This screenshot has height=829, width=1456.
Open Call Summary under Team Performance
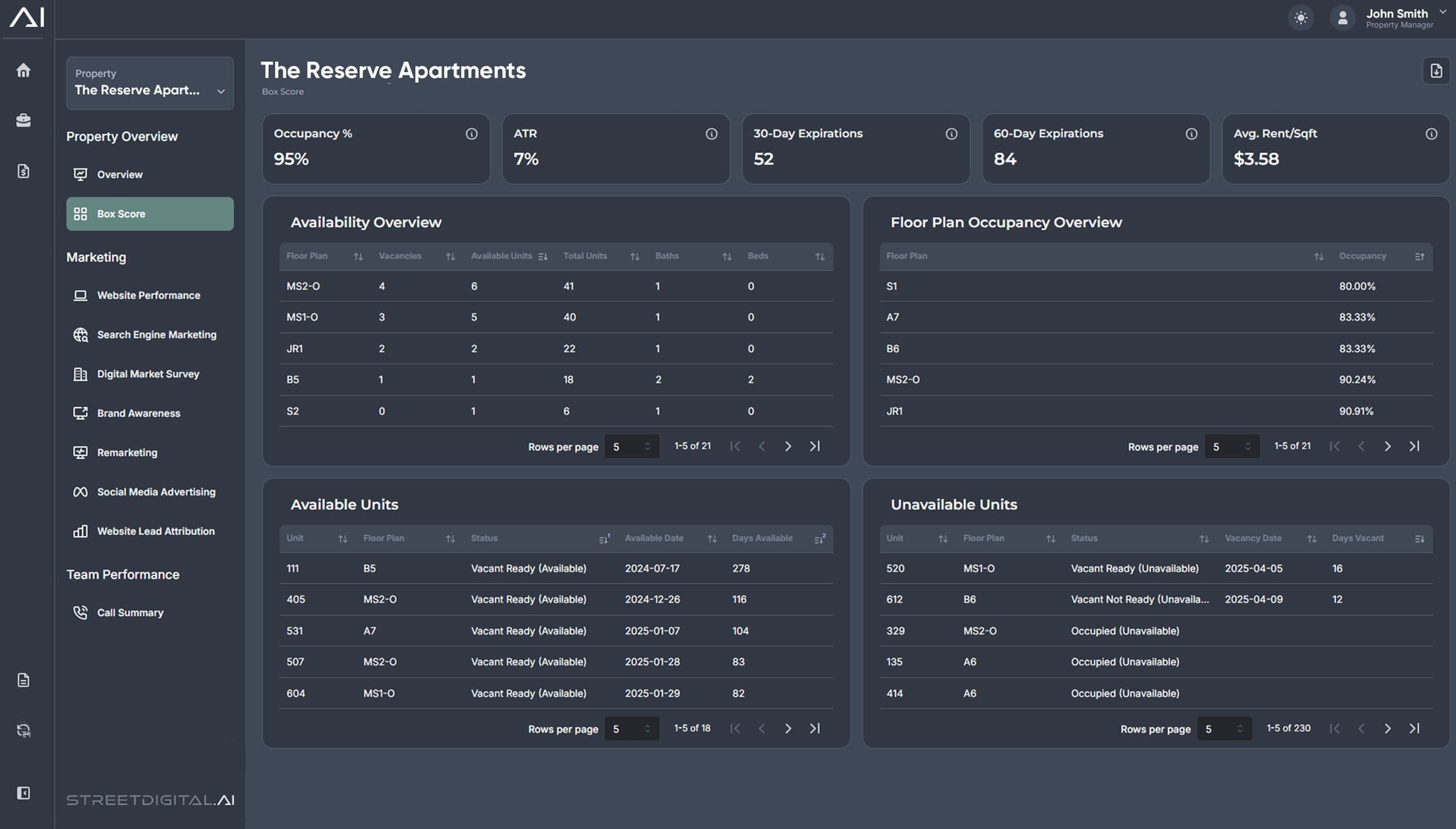click(x=130, y=613)
